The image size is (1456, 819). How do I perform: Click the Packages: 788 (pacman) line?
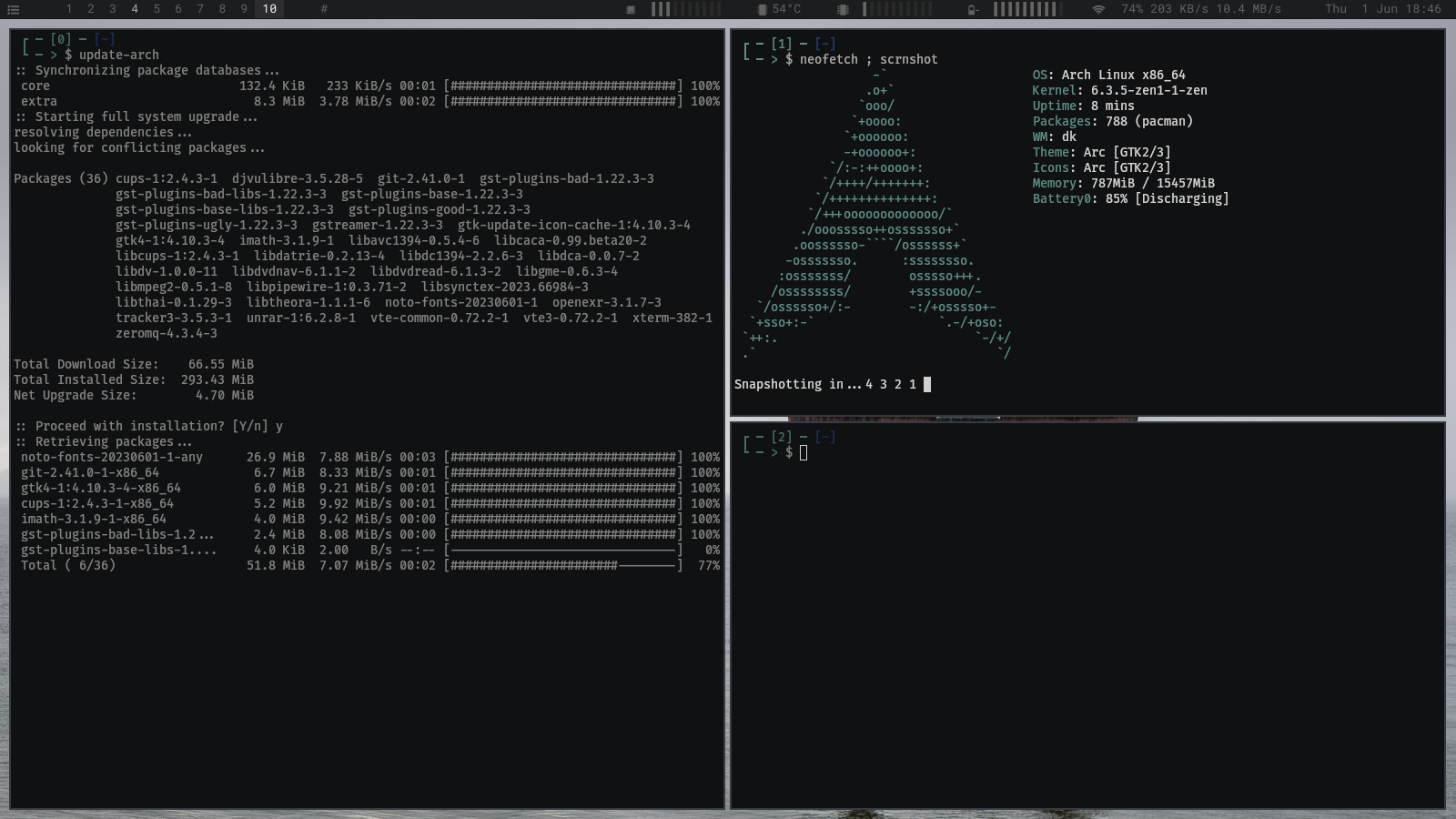pyautogui.click(x=1113, y=121)
